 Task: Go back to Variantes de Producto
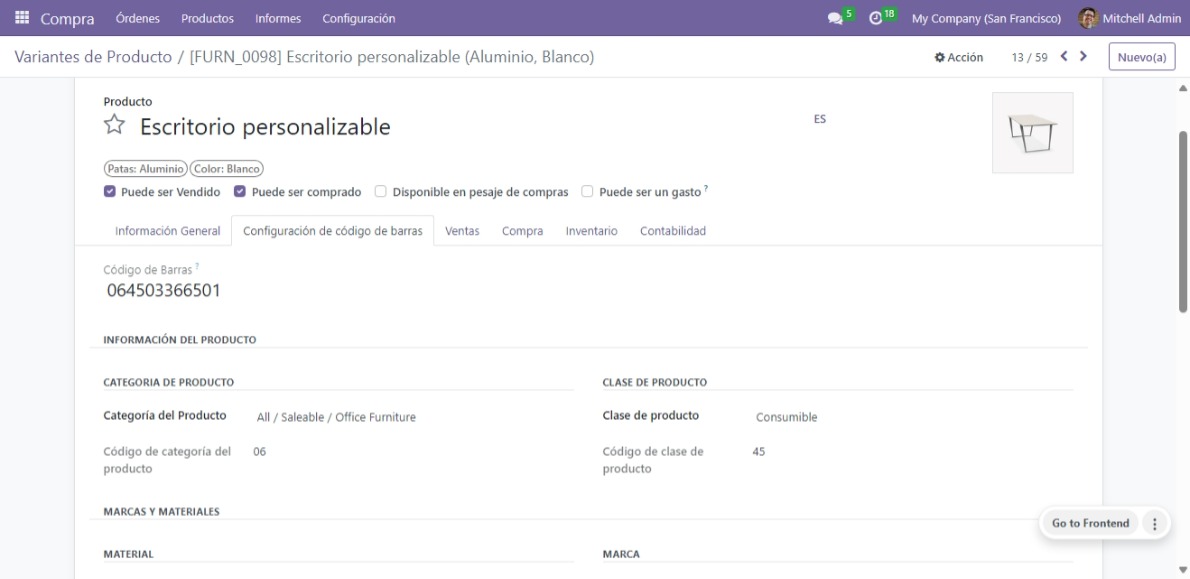[93, 57]
